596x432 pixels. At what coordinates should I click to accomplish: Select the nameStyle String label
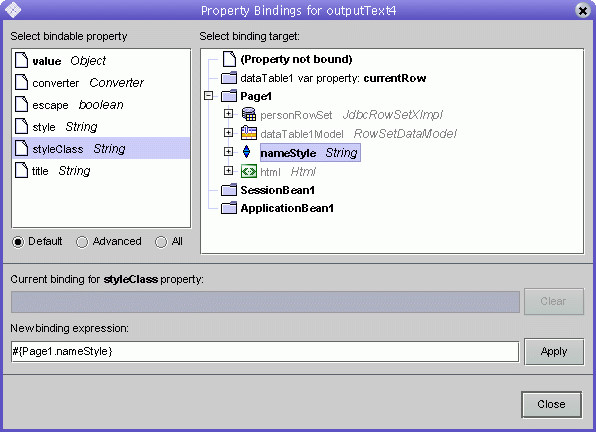[310, 153]
